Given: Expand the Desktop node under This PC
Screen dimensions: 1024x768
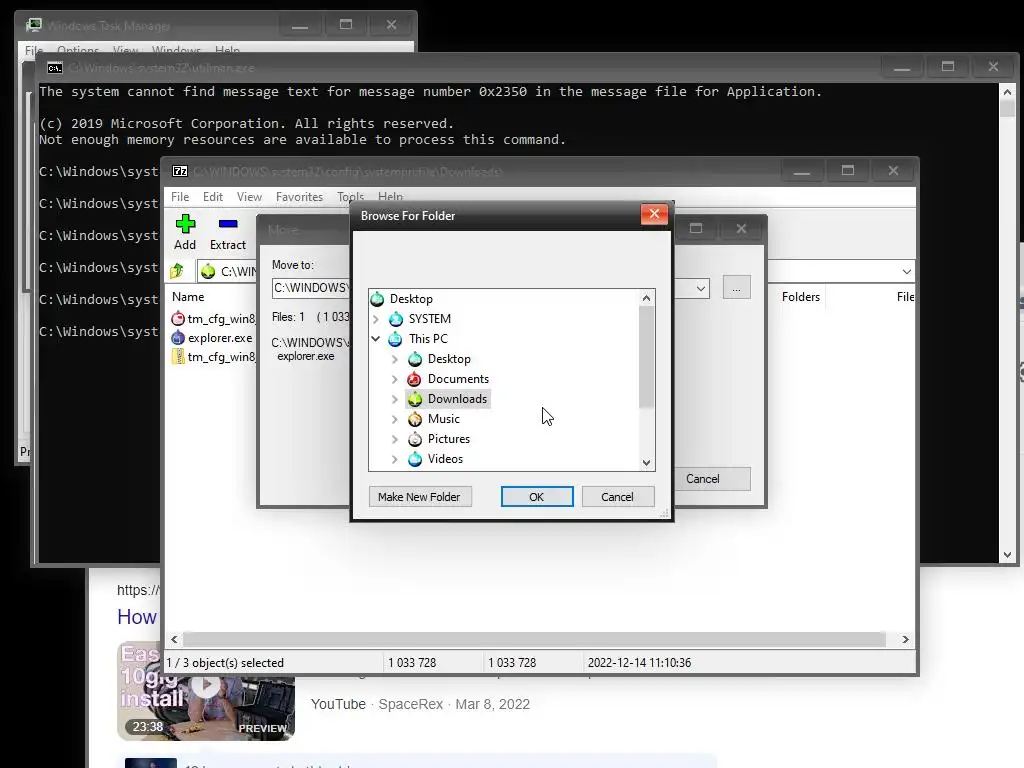Looking at the screenshot, I should click(x=394, y=359).
